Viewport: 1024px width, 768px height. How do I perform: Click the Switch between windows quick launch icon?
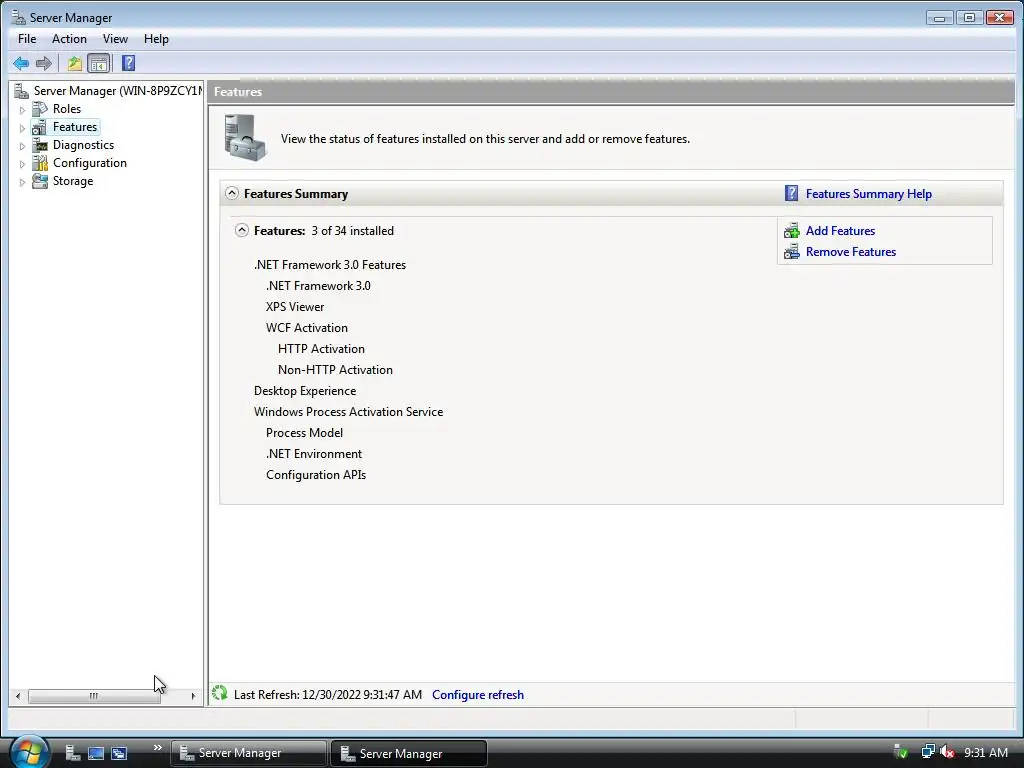coord(119,753)
